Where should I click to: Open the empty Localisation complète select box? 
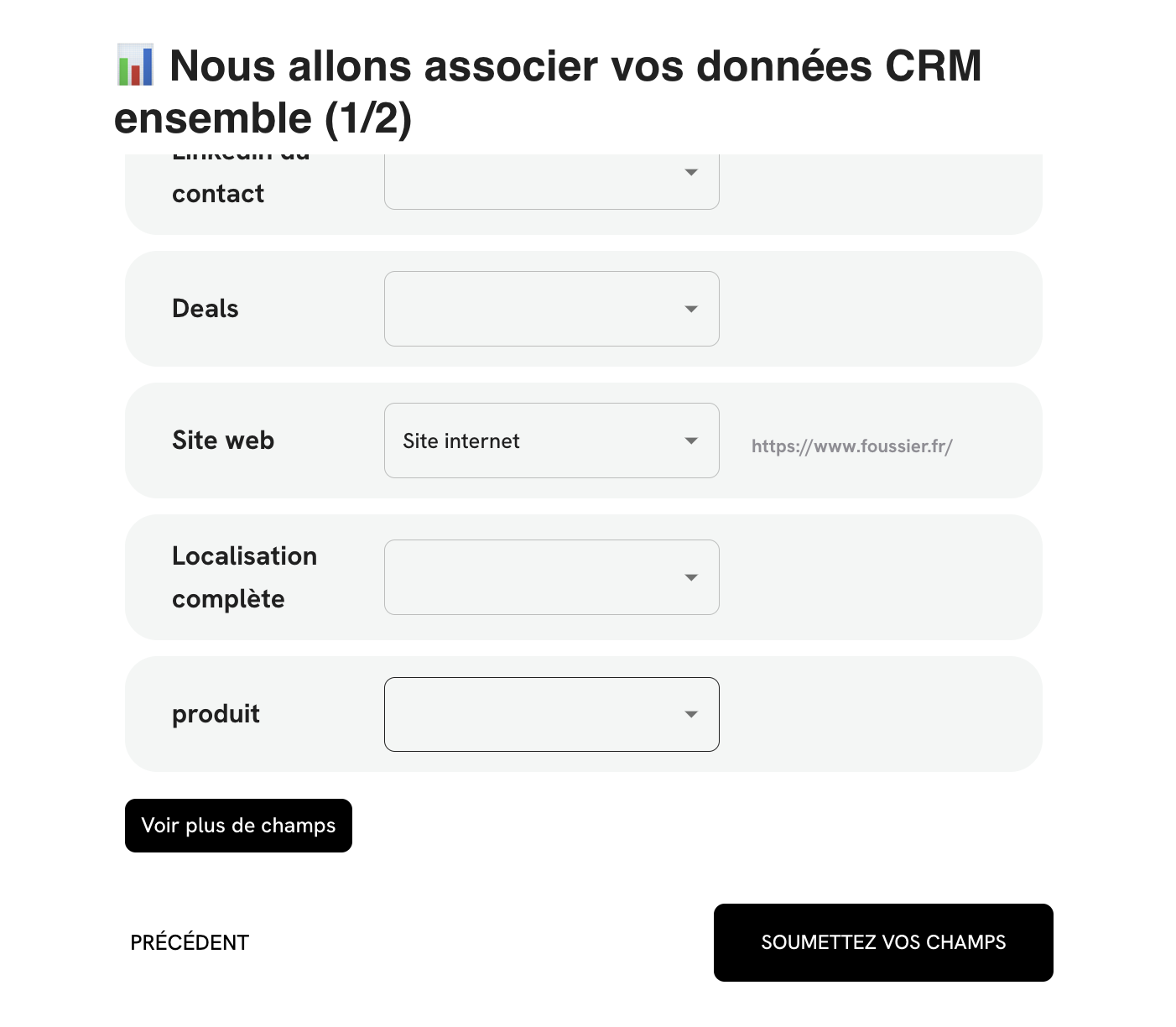pyautogui.click(x=537, y=577)
